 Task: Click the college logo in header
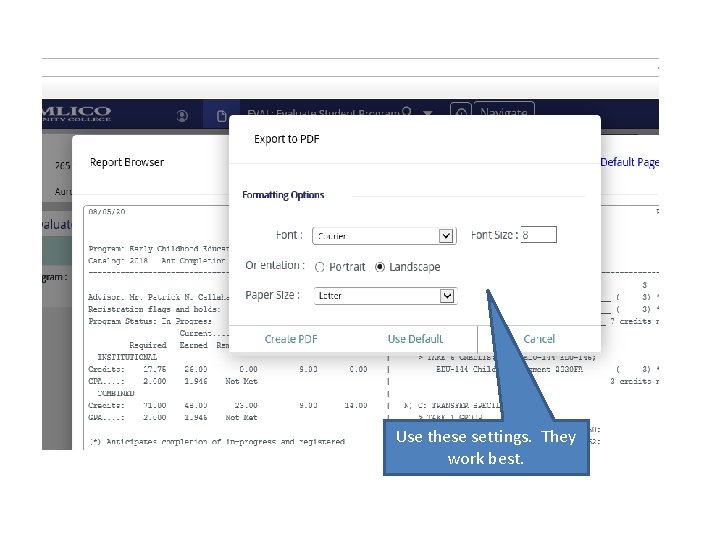[x=77, y=113]
